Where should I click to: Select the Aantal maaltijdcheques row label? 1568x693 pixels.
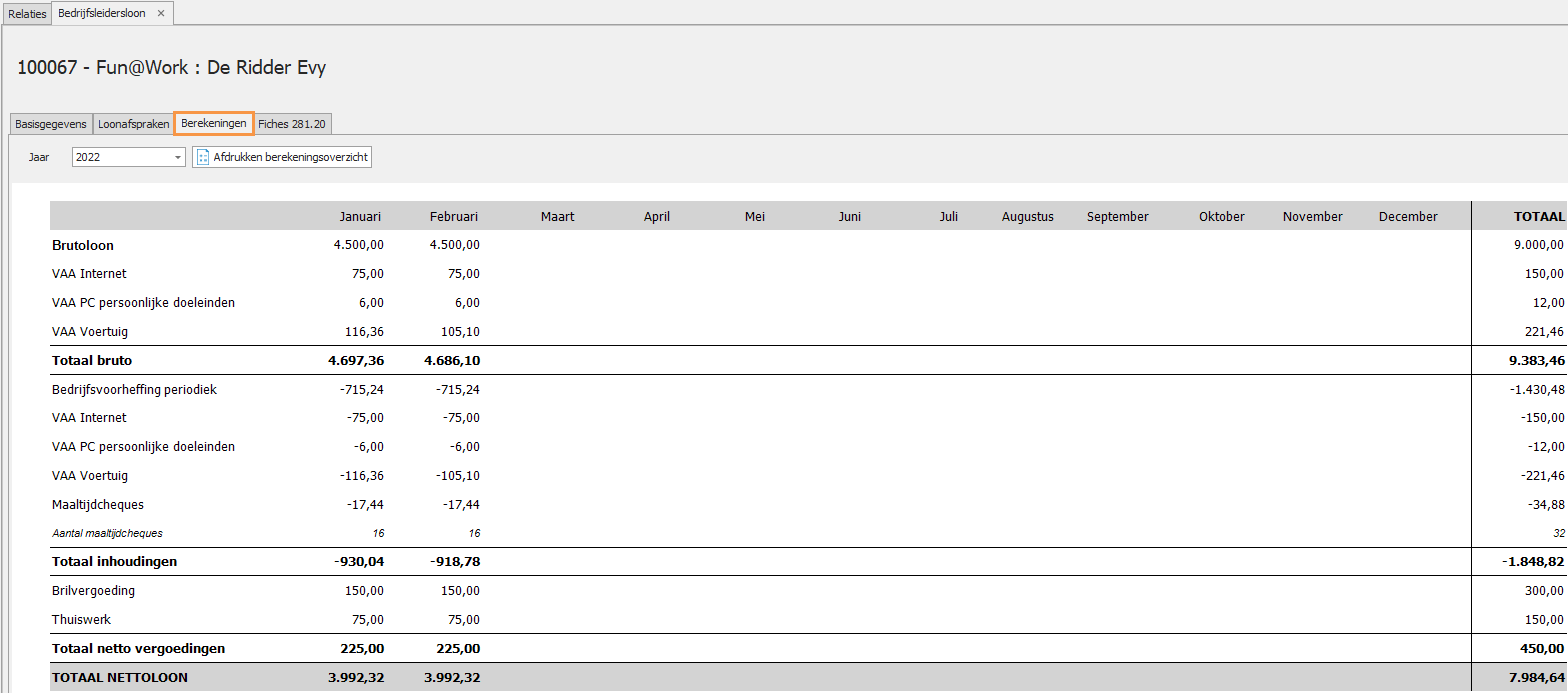click(x=107, y=533)
